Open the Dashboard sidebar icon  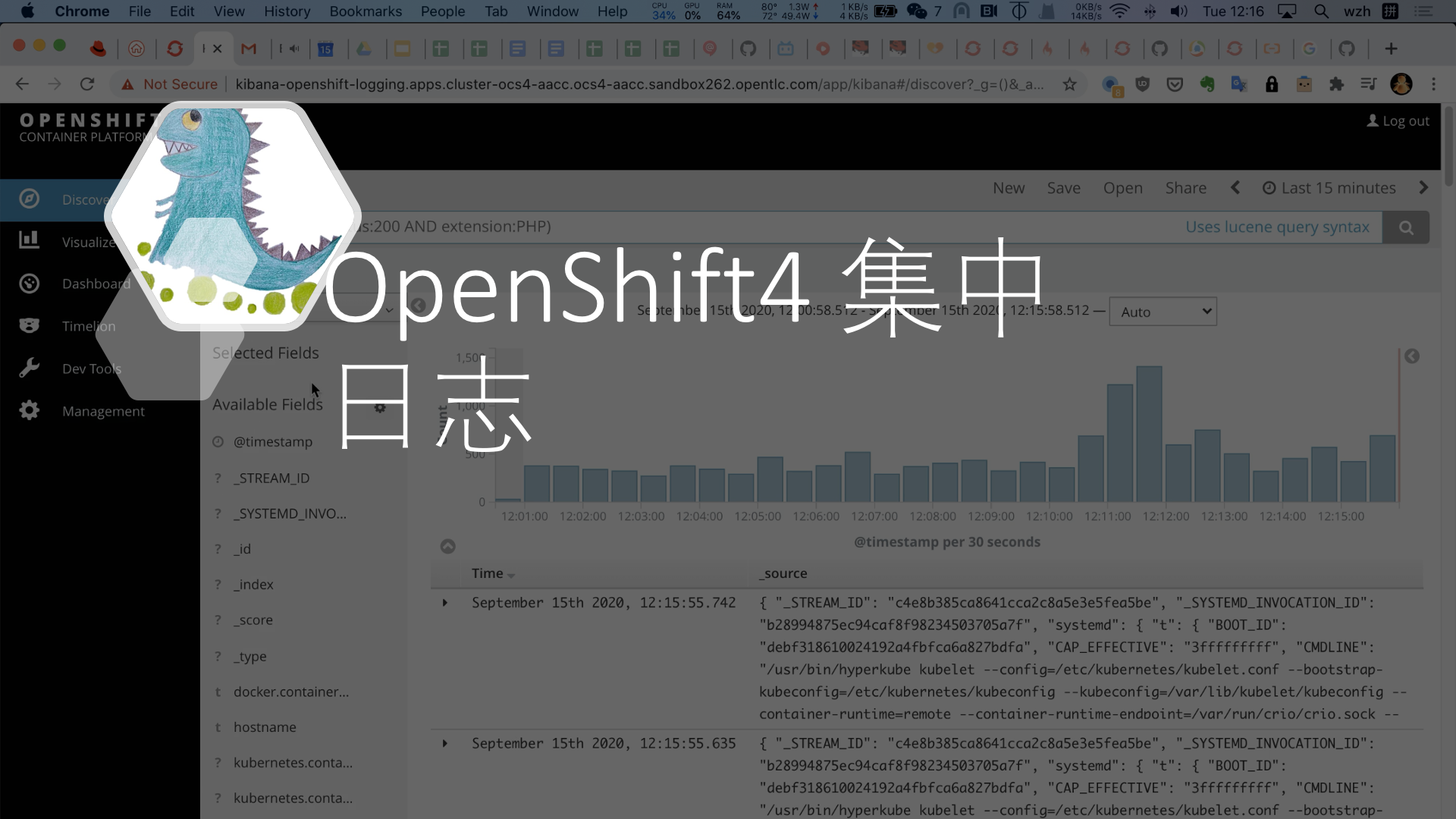tap(29, 284)
